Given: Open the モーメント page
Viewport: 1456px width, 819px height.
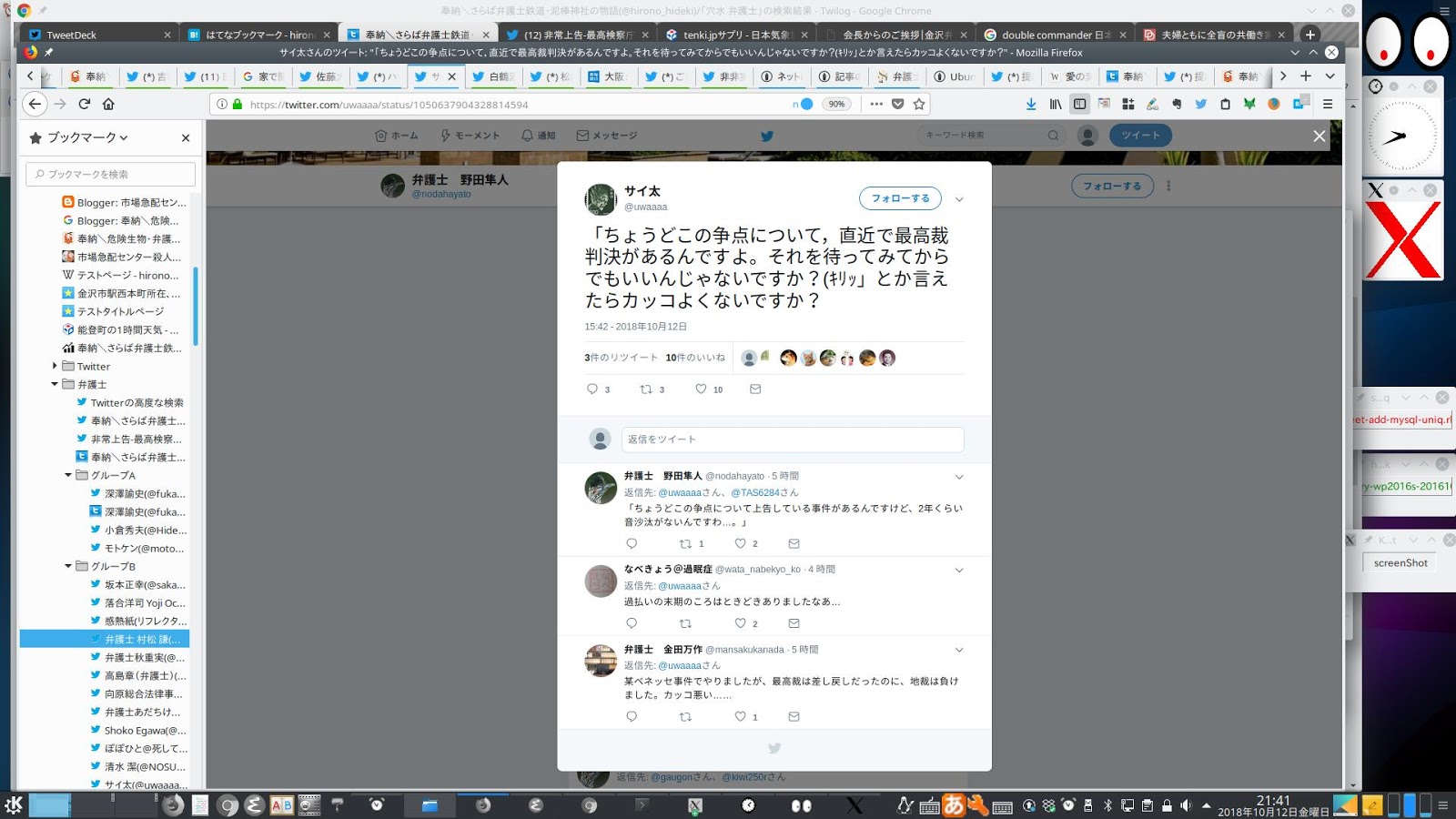Looking at the screenshot, I should (x=470, y=136).
